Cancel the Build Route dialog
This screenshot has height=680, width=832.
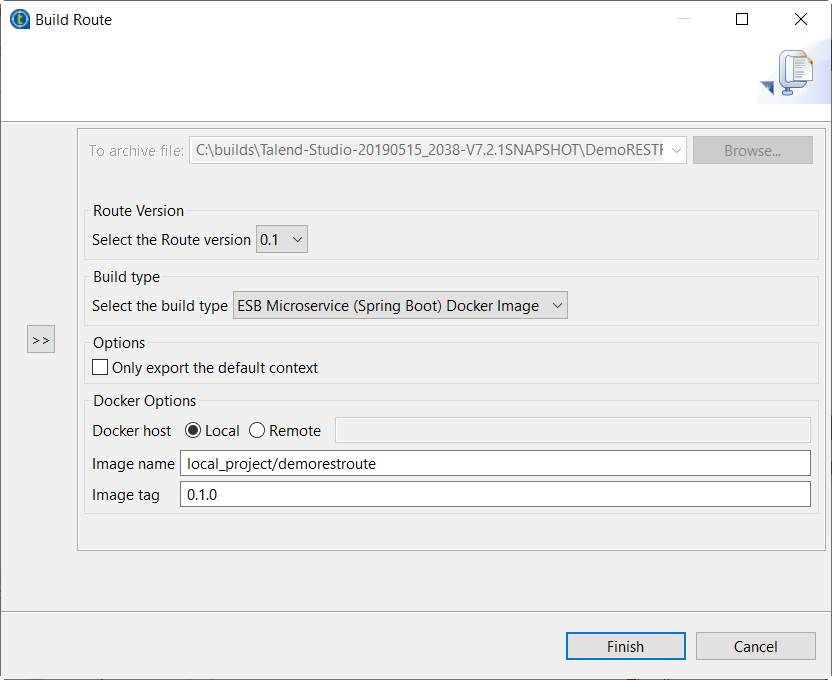click(755, 647)
